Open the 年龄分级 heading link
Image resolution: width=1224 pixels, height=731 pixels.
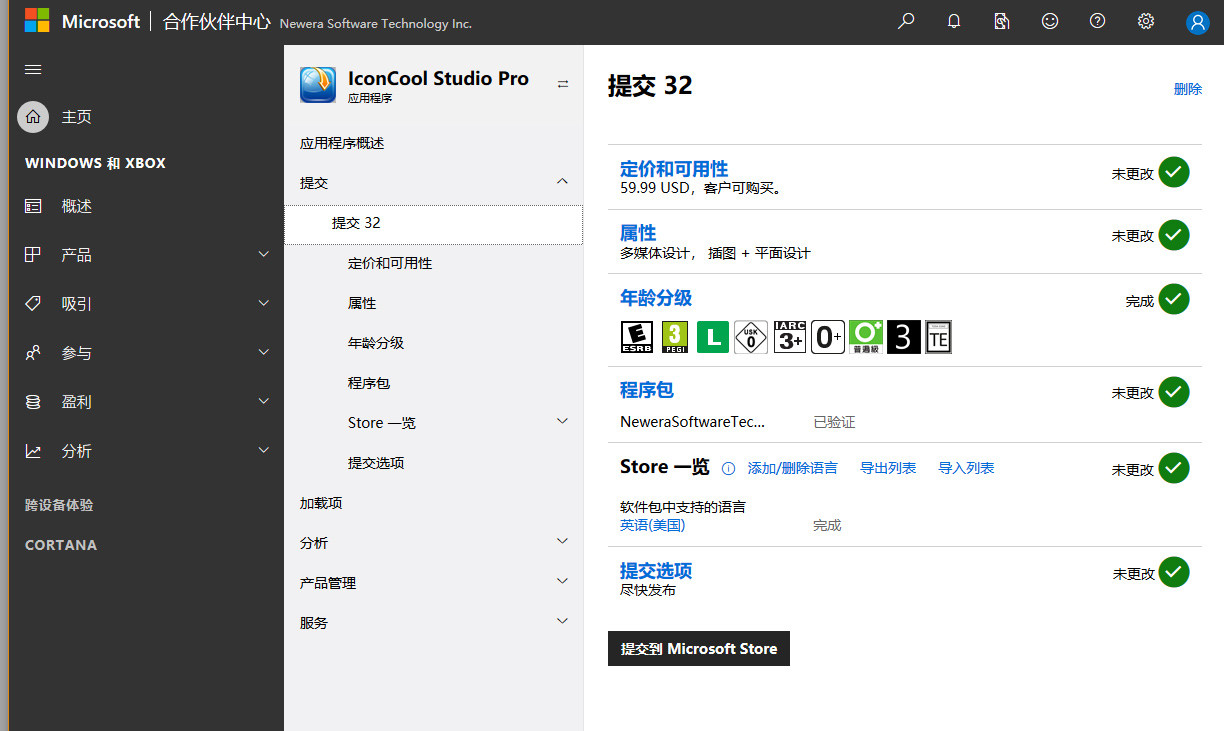pos(656,298)
